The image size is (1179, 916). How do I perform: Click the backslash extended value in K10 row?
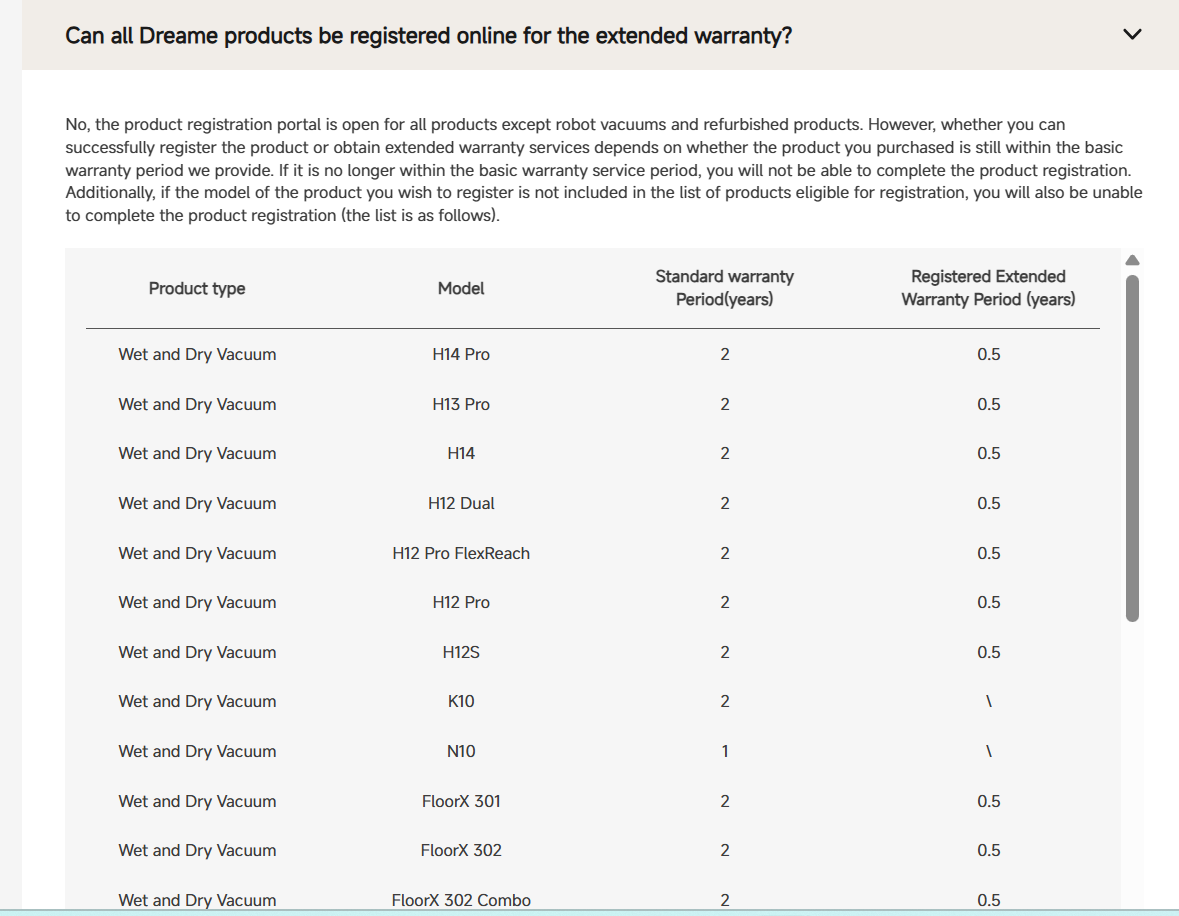(989, 702)
